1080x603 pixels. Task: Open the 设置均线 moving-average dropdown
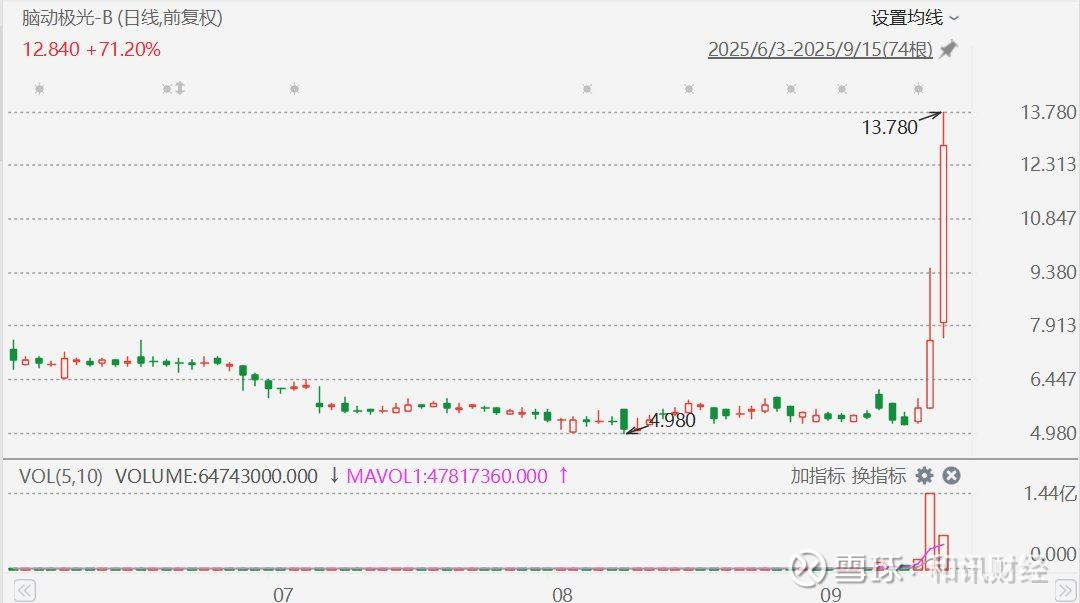click(915, 18)
